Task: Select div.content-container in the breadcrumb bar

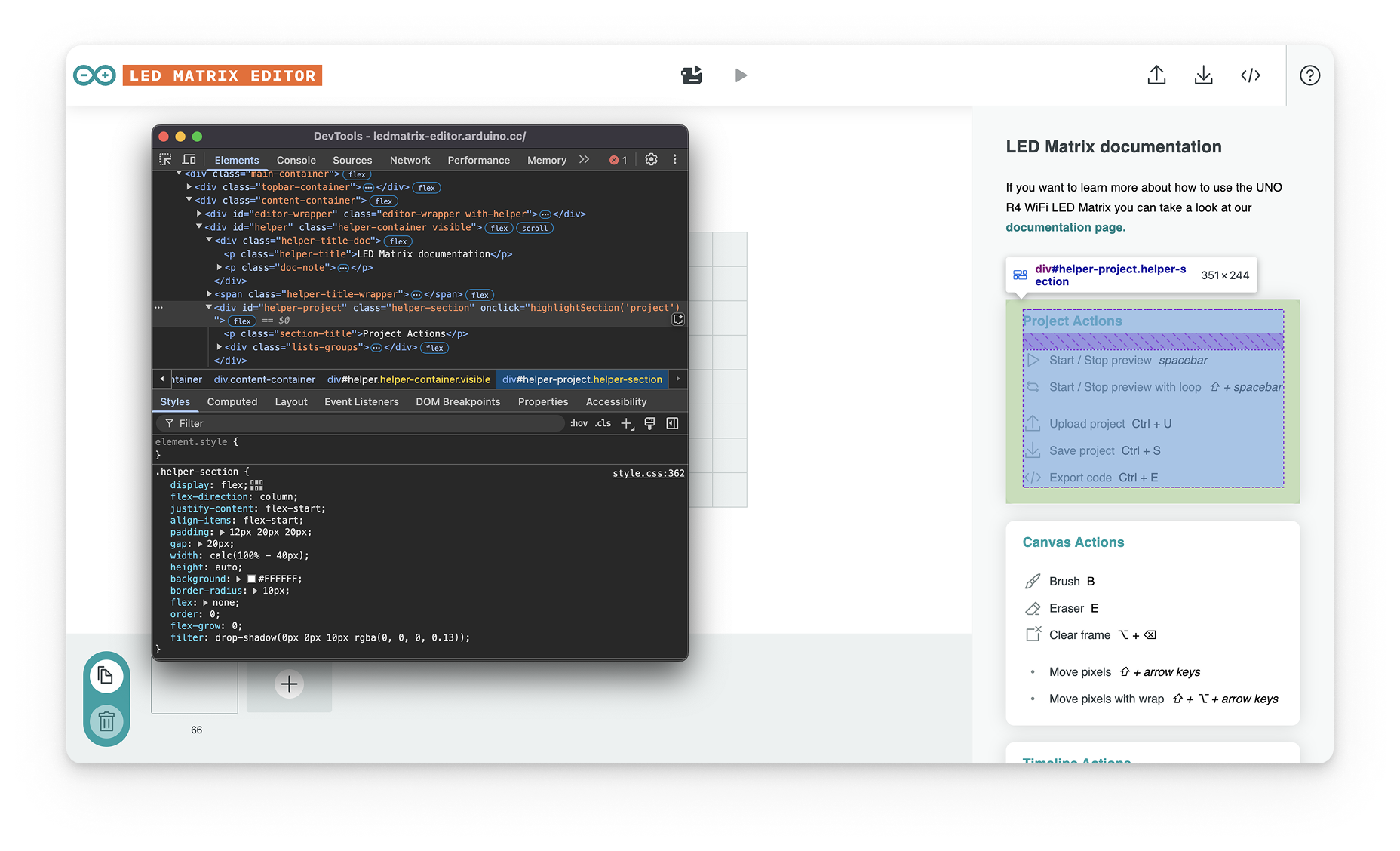Action: click(x=265, y=379)
